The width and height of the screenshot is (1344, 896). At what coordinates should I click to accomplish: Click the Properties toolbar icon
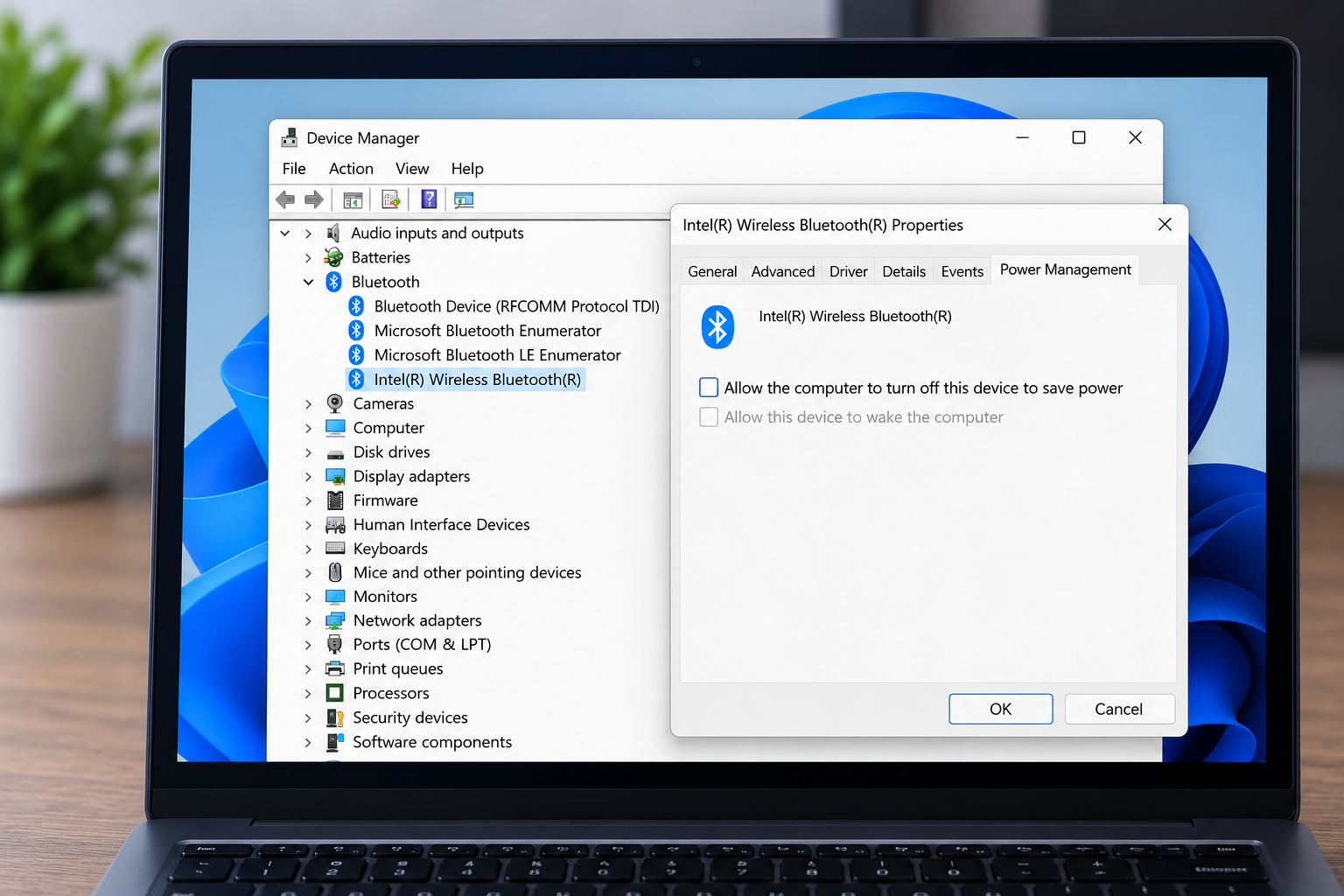pyautogui.click(x=391, y=200)
